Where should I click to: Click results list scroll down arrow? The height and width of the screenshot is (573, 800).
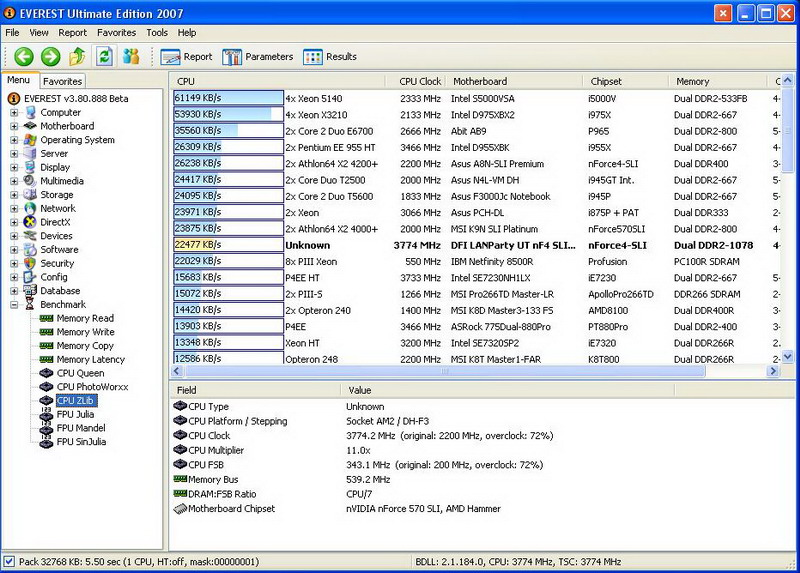click(x=788, y=357)
